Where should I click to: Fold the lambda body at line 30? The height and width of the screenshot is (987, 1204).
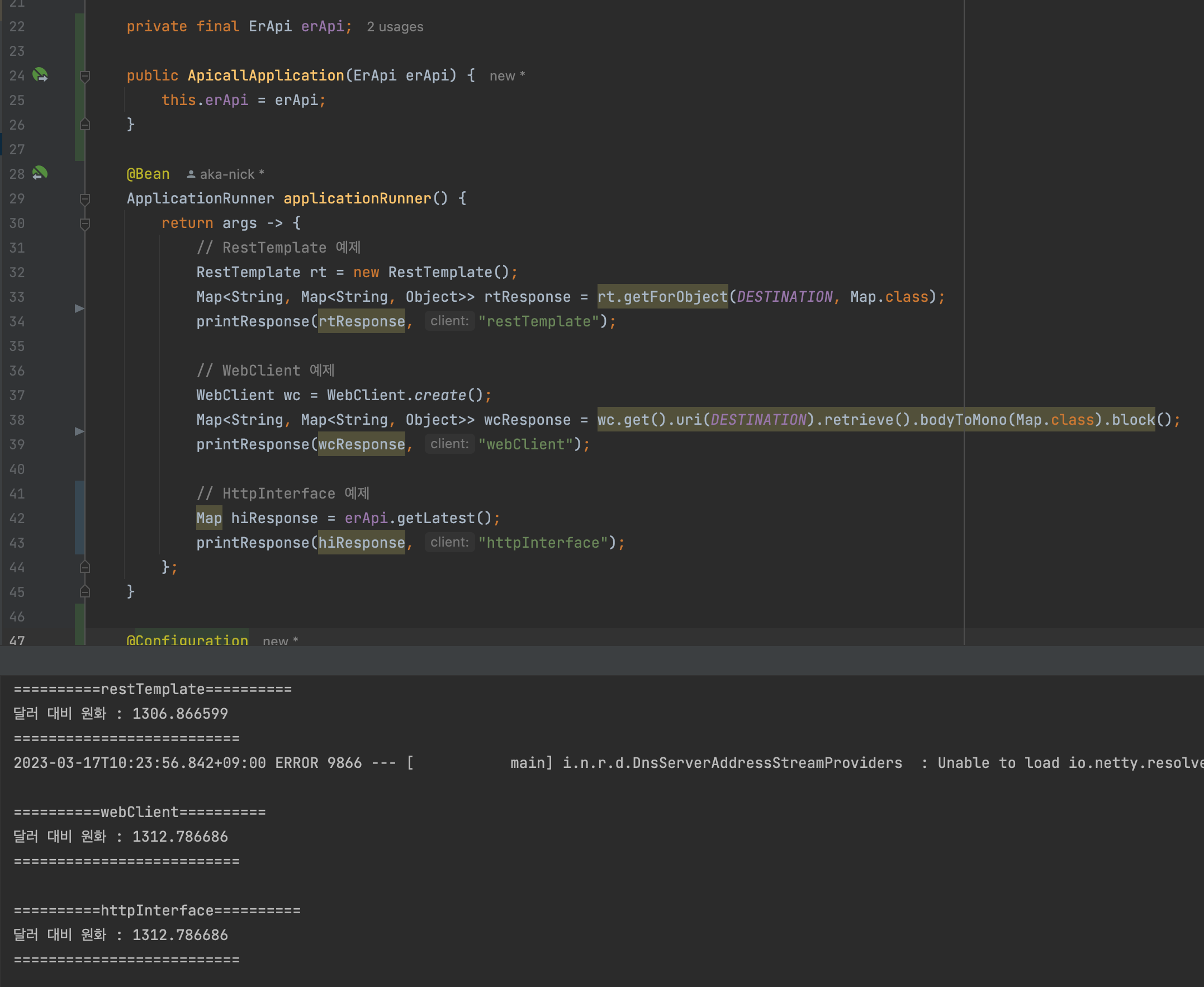[x=86, y=224]
